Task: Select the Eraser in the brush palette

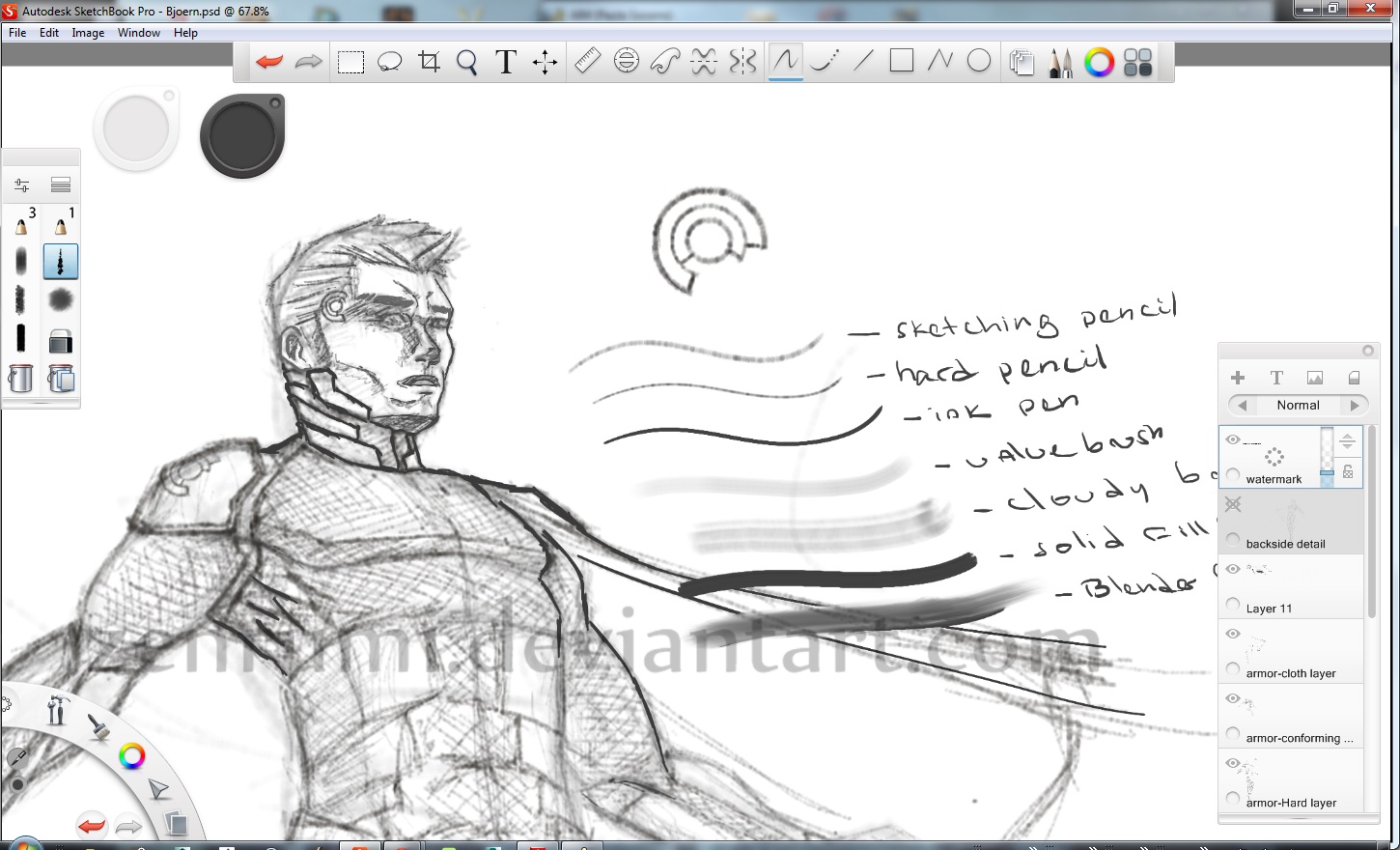Action: (60, 340)
